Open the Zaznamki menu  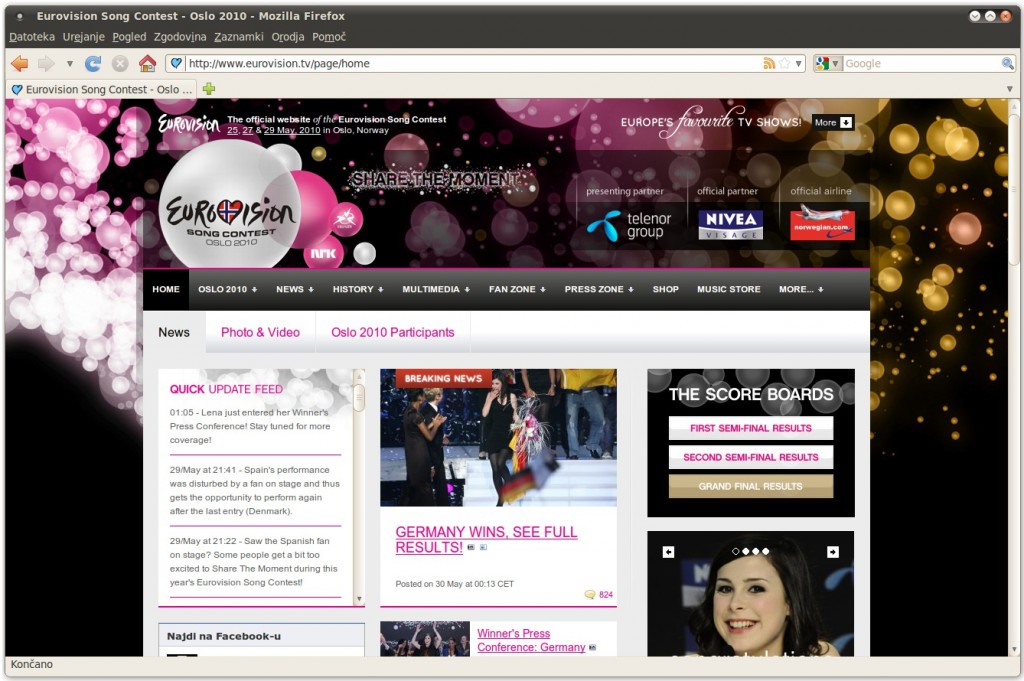click(x=239, y=37)
